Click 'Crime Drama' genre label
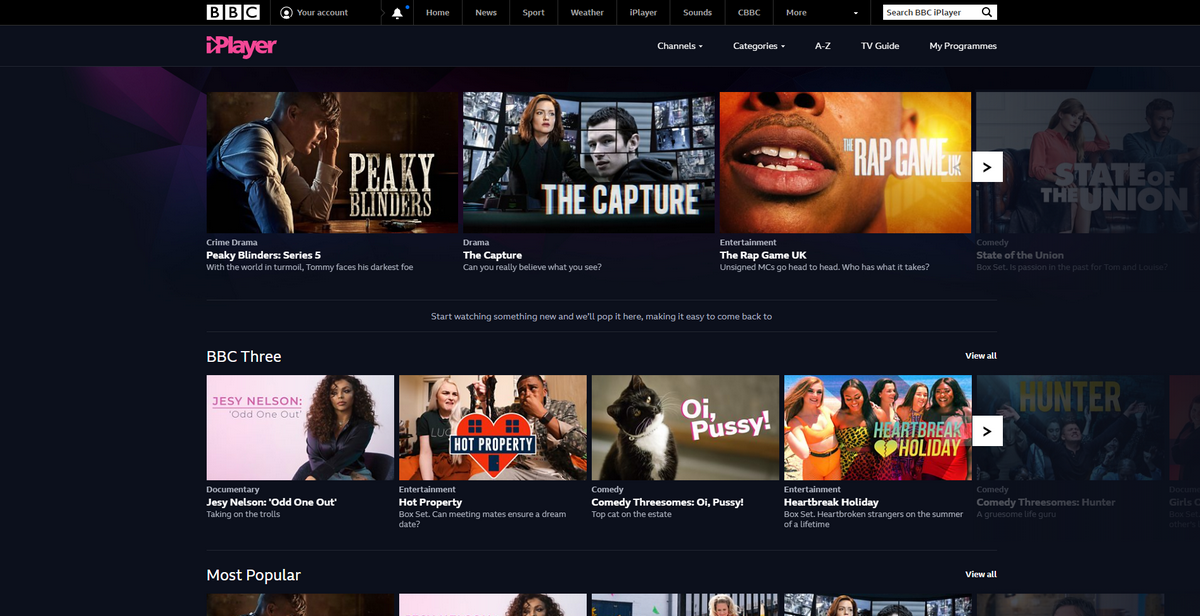This screenshot has width=1200, height=616. (x=232, y=242)
